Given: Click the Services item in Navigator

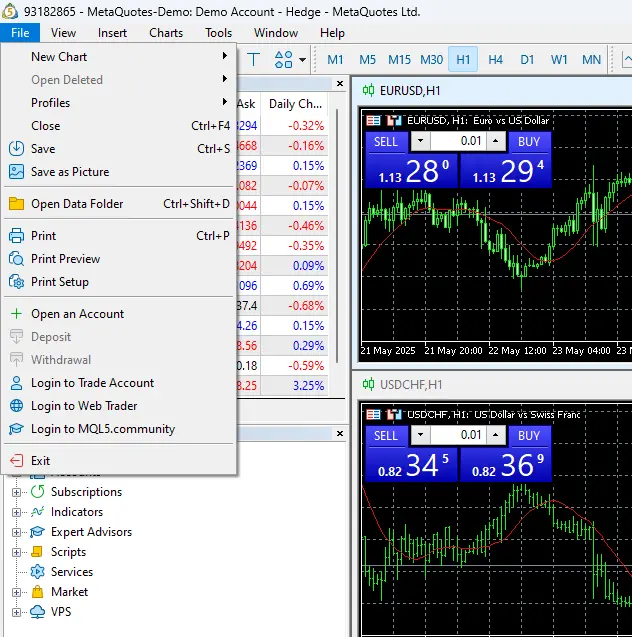Looking at the screenshot, I should click(71, 572).
